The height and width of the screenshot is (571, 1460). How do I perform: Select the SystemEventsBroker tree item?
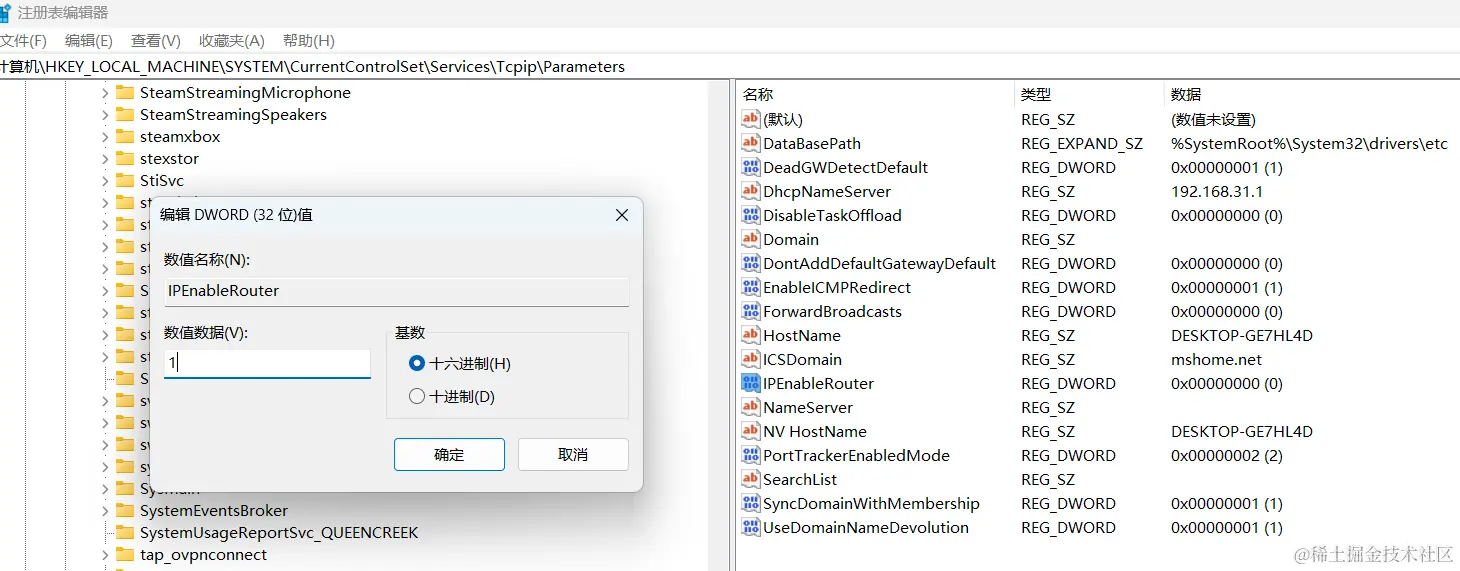(214, 510)
